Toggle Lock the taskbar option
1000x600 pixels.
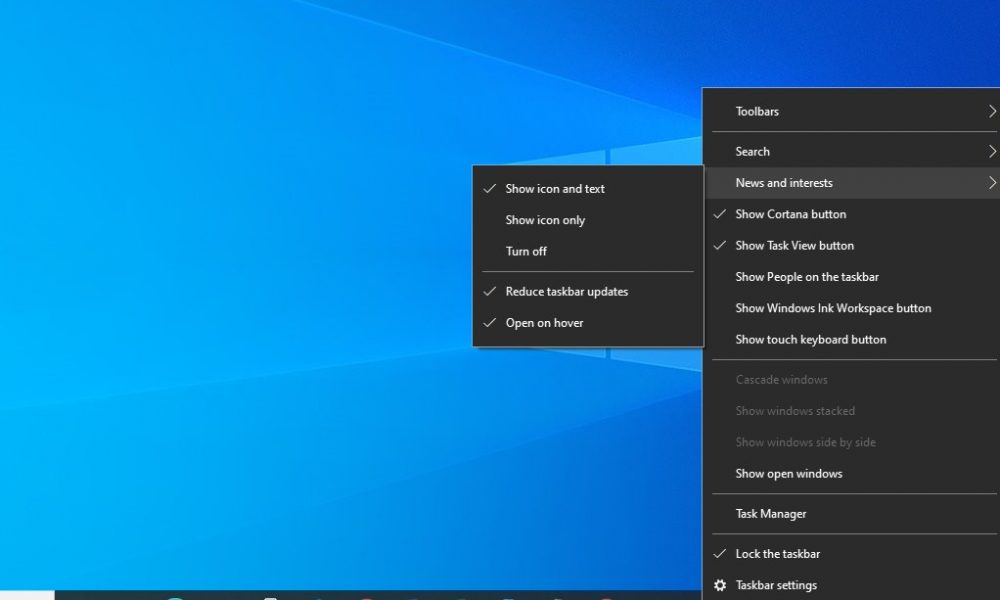(x=777, y=554)
